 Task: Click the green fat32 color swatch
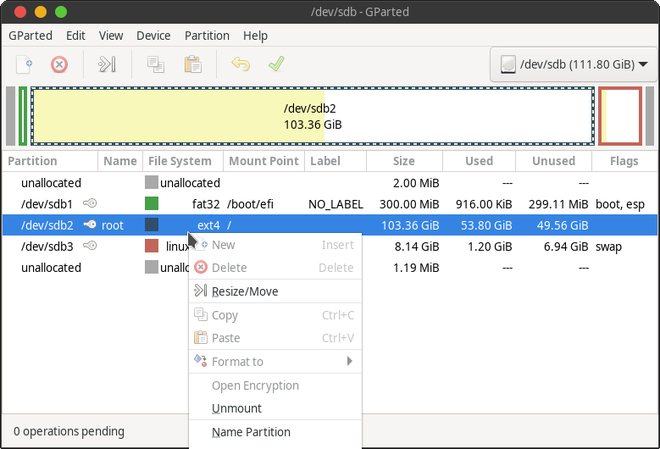click(x=152, y=203)
